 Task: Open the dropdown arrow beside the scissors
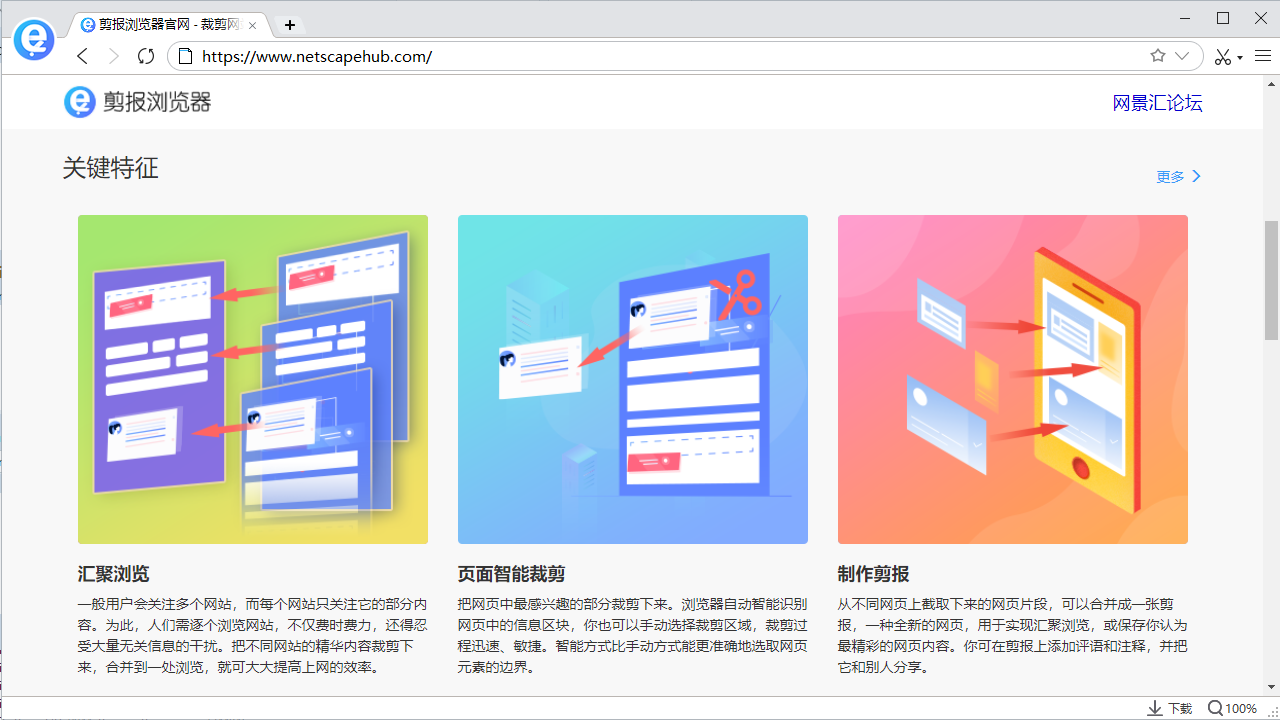[1240, 58]
